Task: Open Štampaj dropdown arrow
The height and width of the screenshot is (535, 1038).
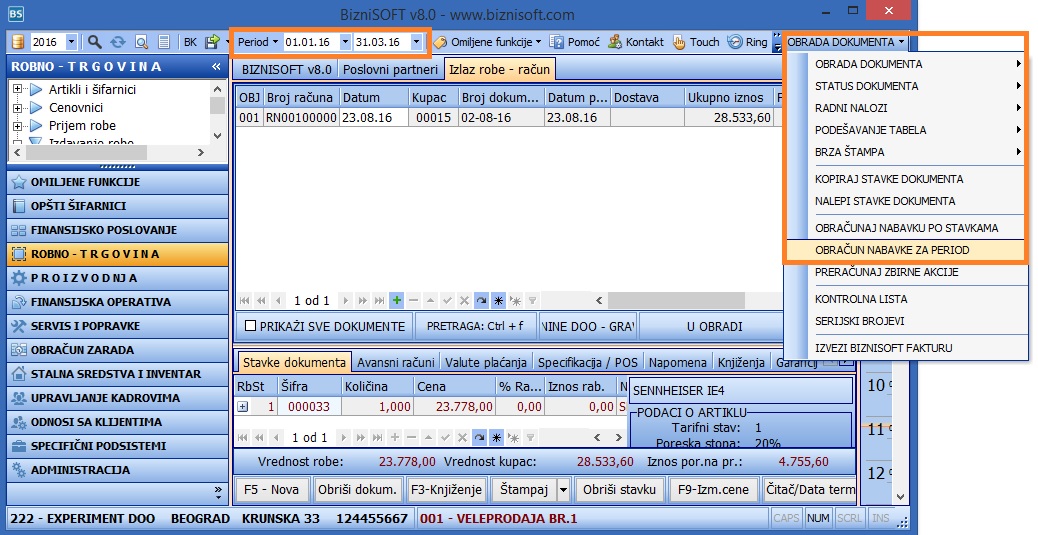Action: tap(563, 490)
